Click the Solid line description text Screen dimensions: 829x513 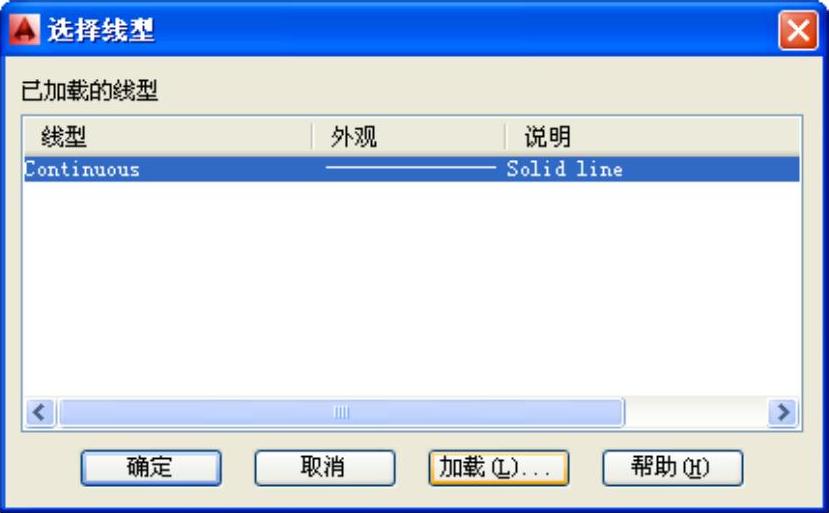[564, 169]
